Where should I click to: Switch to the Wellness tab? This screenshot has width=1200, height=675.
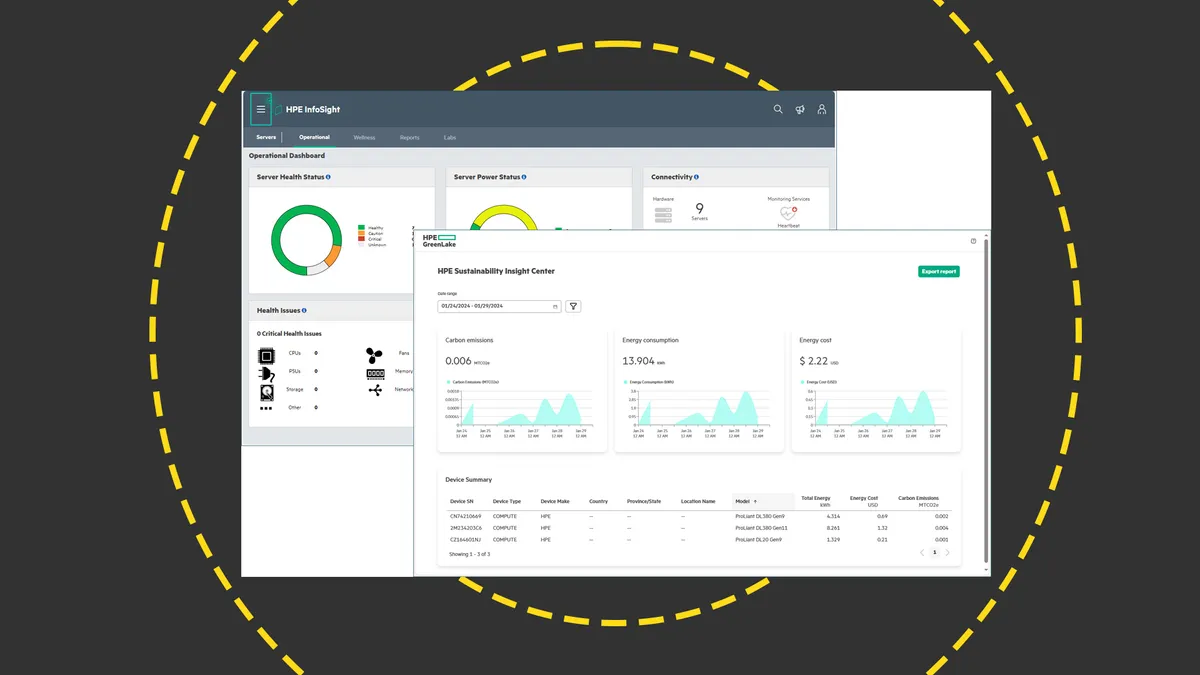[x=364, y=137]
